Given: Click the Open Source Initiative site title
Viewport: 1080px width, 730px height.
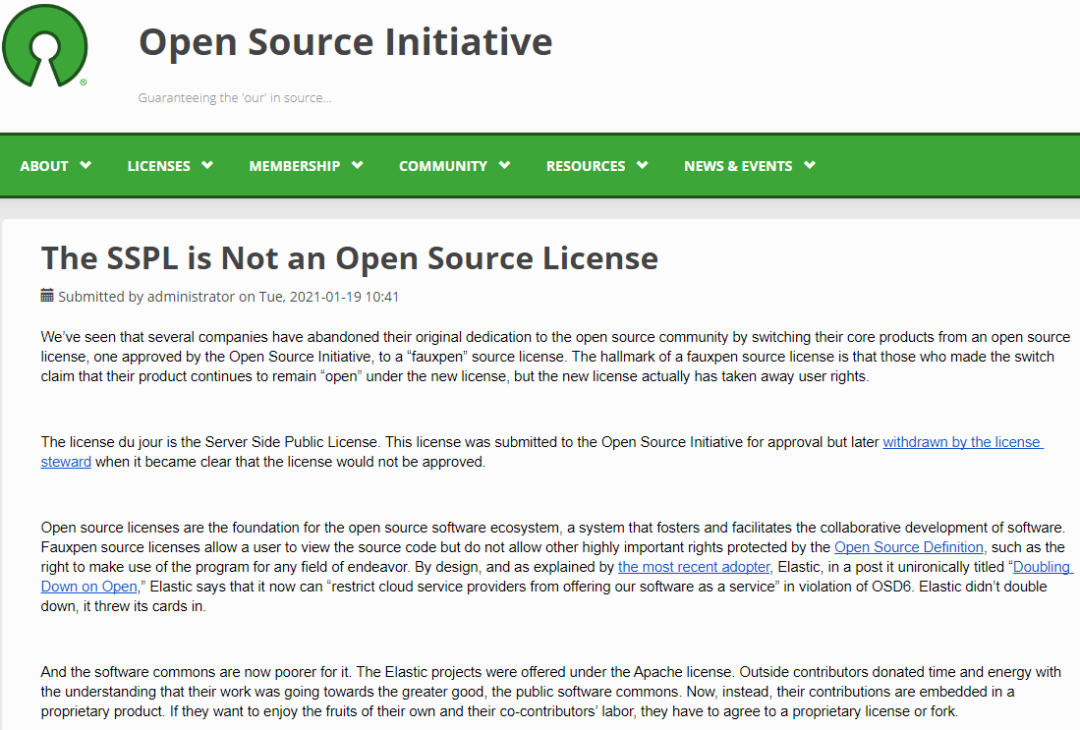Looking at the screenshot, I should 346,42.
